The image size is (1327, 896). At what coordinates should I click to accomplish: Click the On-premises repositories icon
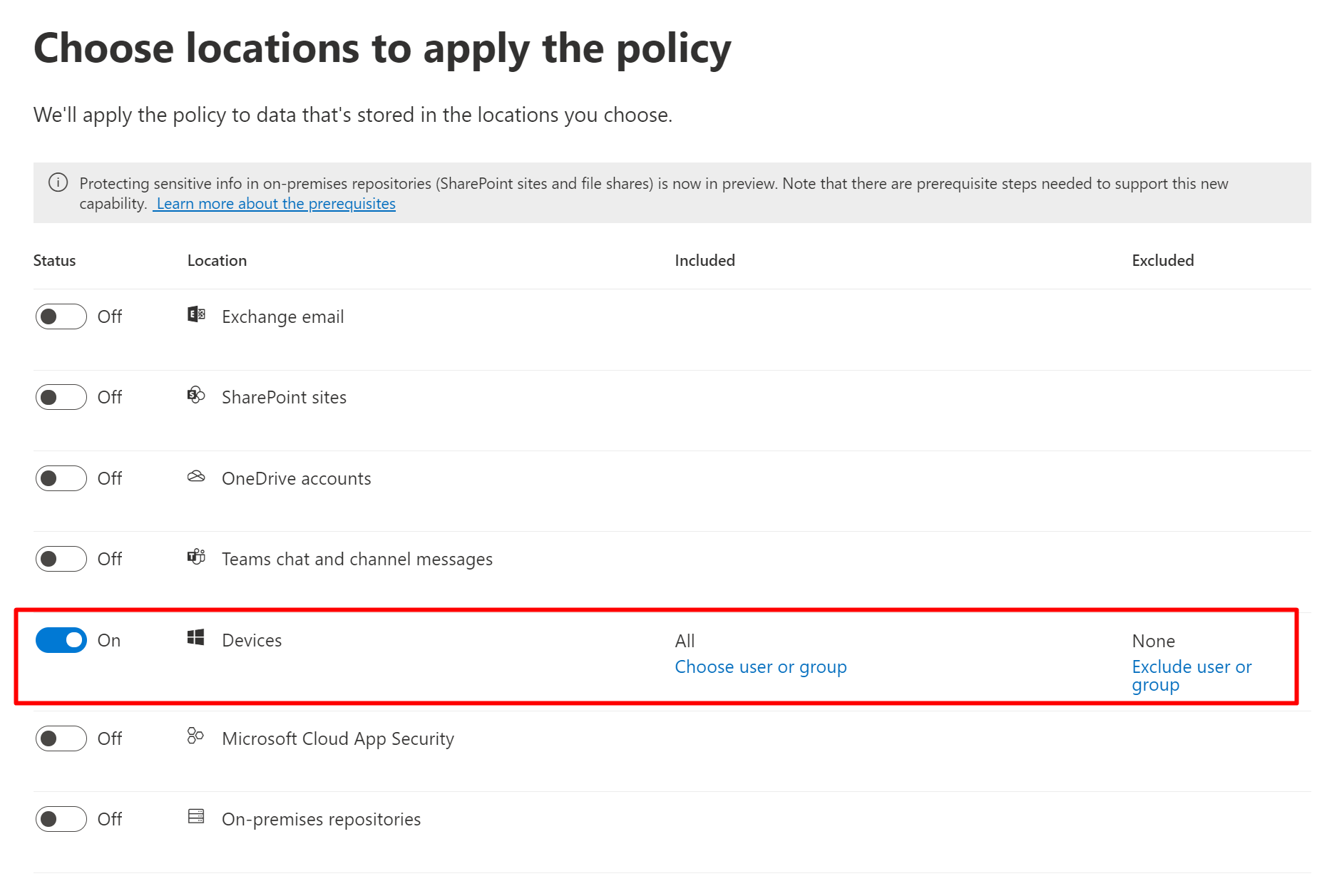click(196, 816)
